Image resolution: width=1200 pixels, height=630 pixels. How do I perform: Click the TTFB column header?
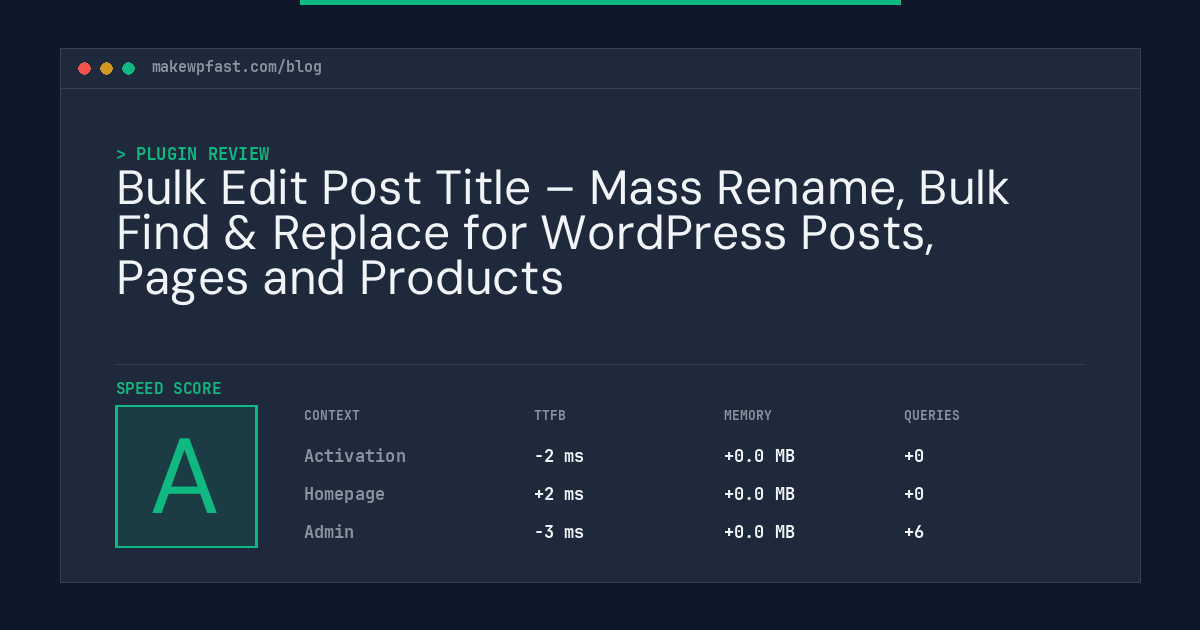tap(550, 415)
